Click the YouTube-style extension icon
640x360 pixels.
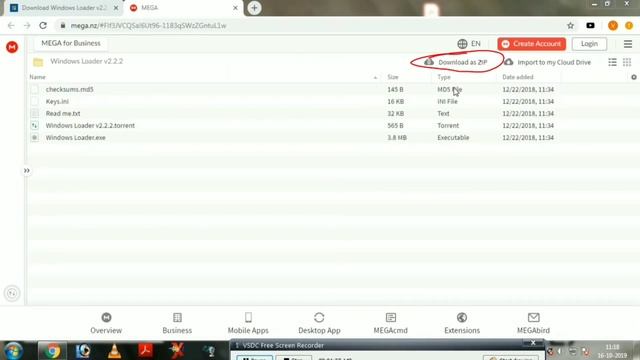[590, 25]
